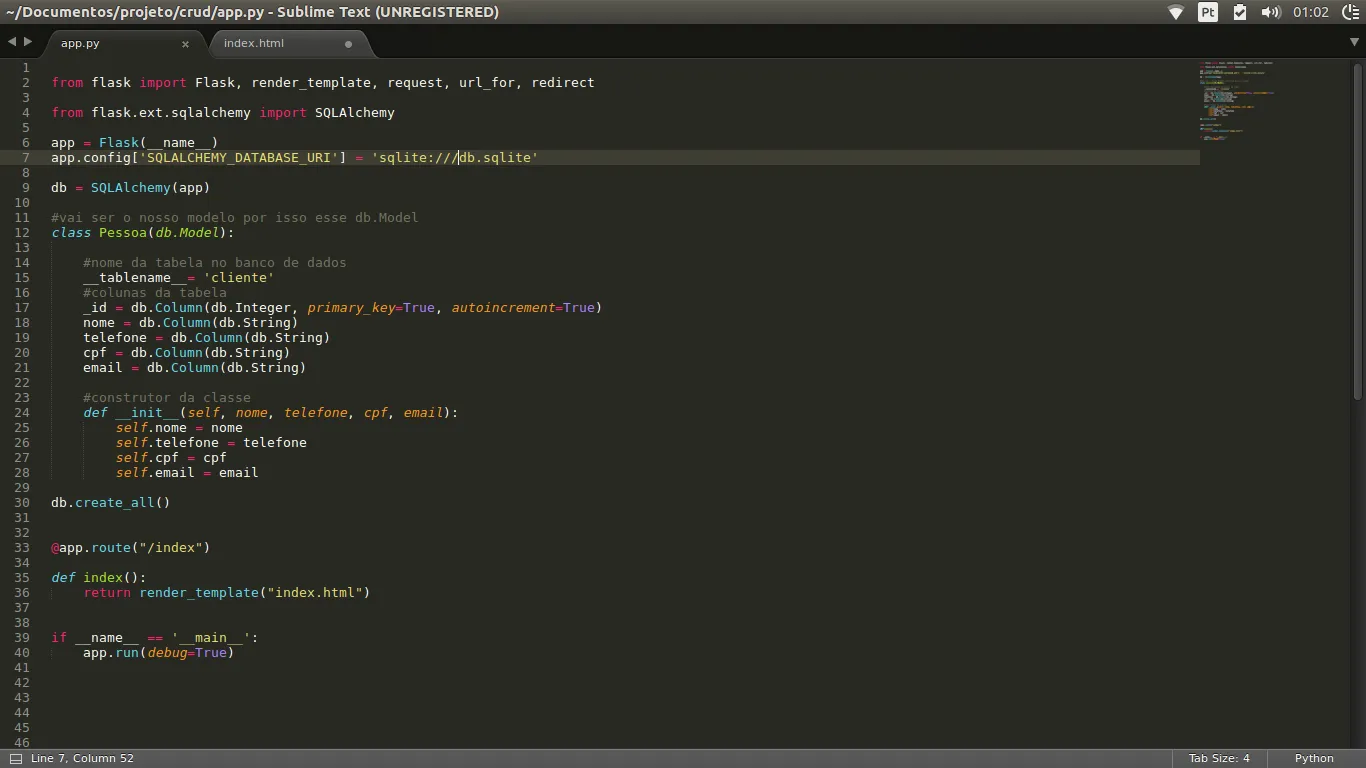Switch to the index.html tab

tap(254, 43)
